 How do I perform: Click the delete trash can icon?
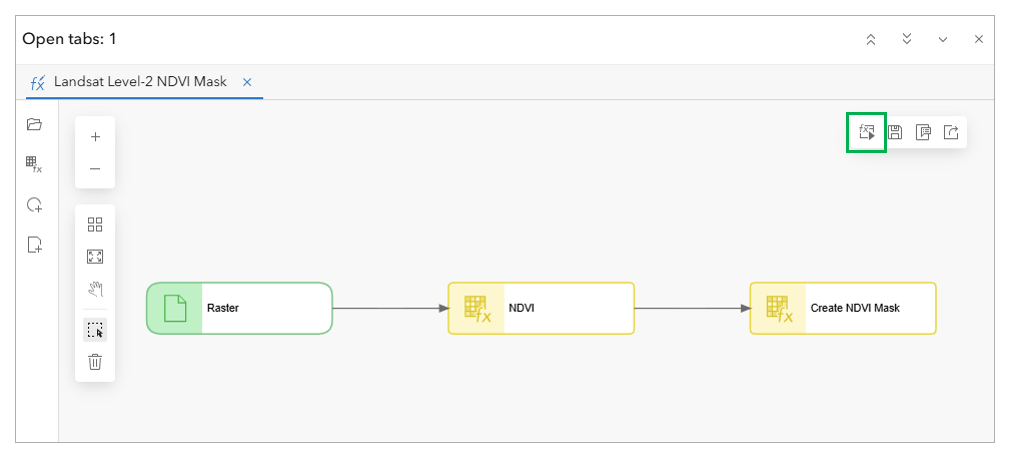pyautogui.click(x=95, y=362)
